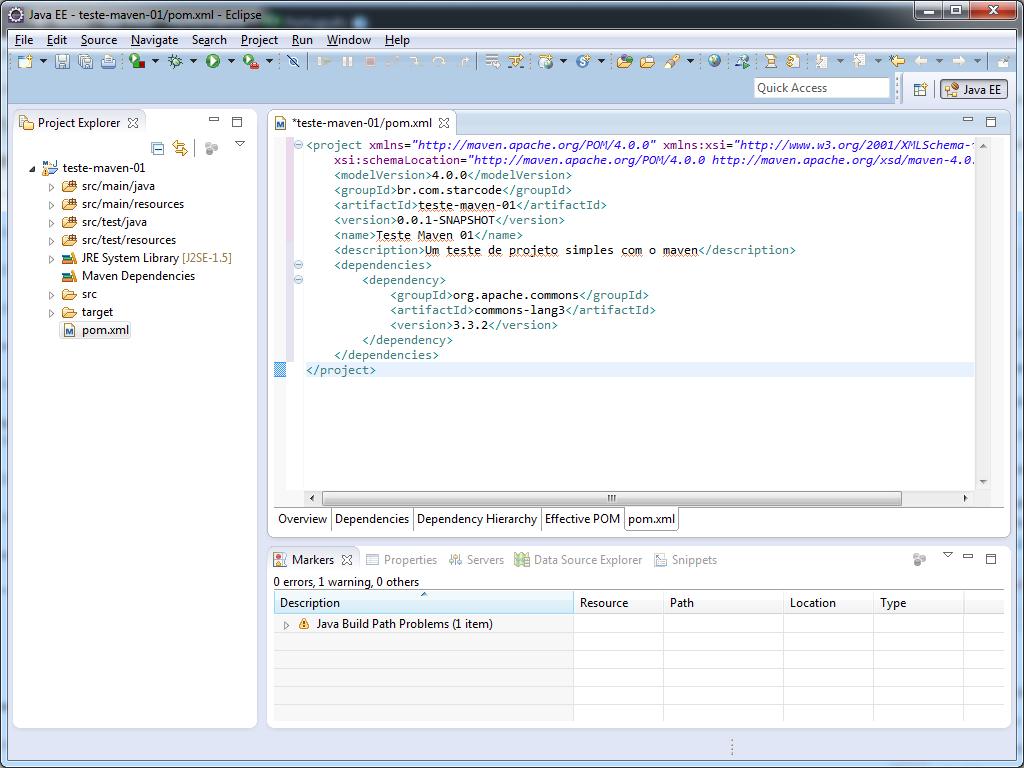Select the Servers view tab
This screenshot has width=1024, height=768.
tap(477, 560)
